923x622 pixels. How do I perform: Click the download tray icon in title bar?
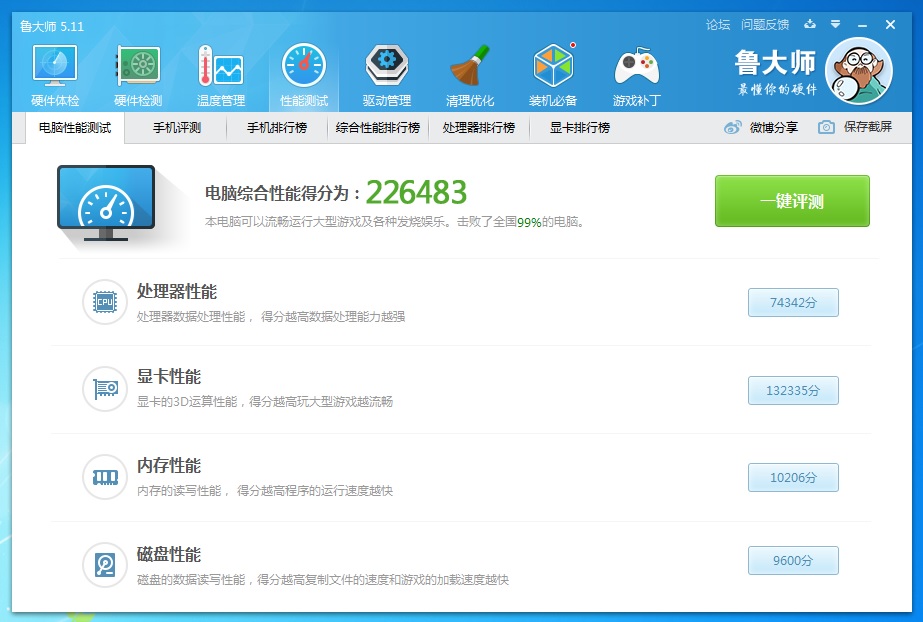pyautogui.click(x=810, y=24)
